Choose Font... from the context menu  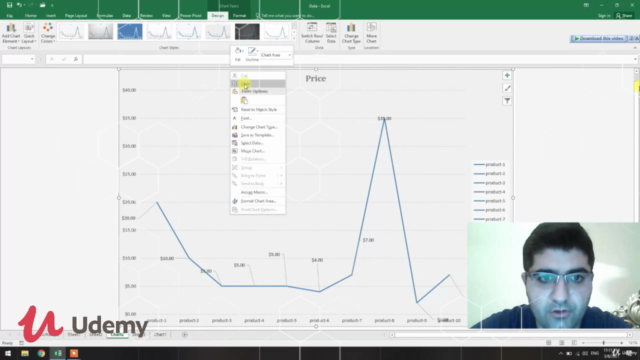(258, 118)
